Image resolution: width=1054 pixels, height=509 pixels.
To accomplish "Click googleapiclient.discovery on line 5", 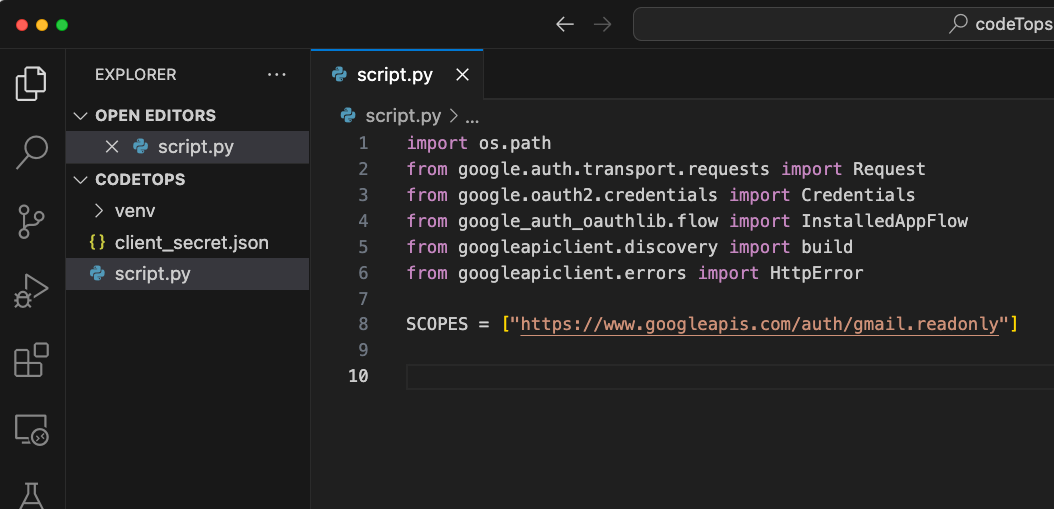I will tap(588, 247).
